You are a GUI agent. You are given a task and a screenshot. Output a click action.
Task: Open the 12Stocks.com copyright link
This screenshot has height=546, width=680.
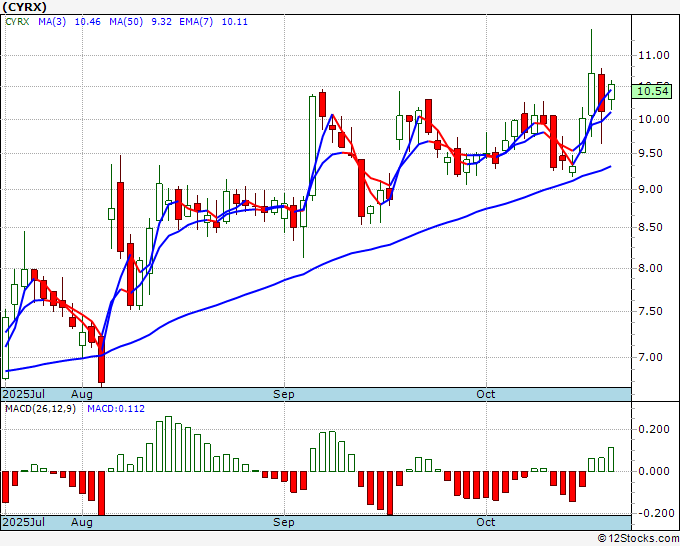[638, 539]
